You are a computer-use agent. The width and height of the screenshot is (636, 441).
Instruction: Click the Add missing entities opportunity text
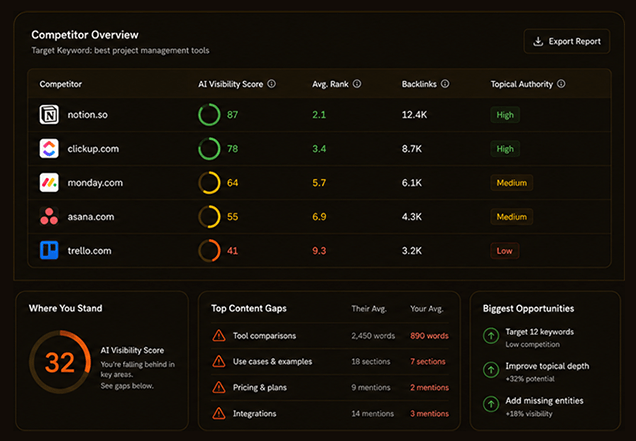tap(544, 401)
